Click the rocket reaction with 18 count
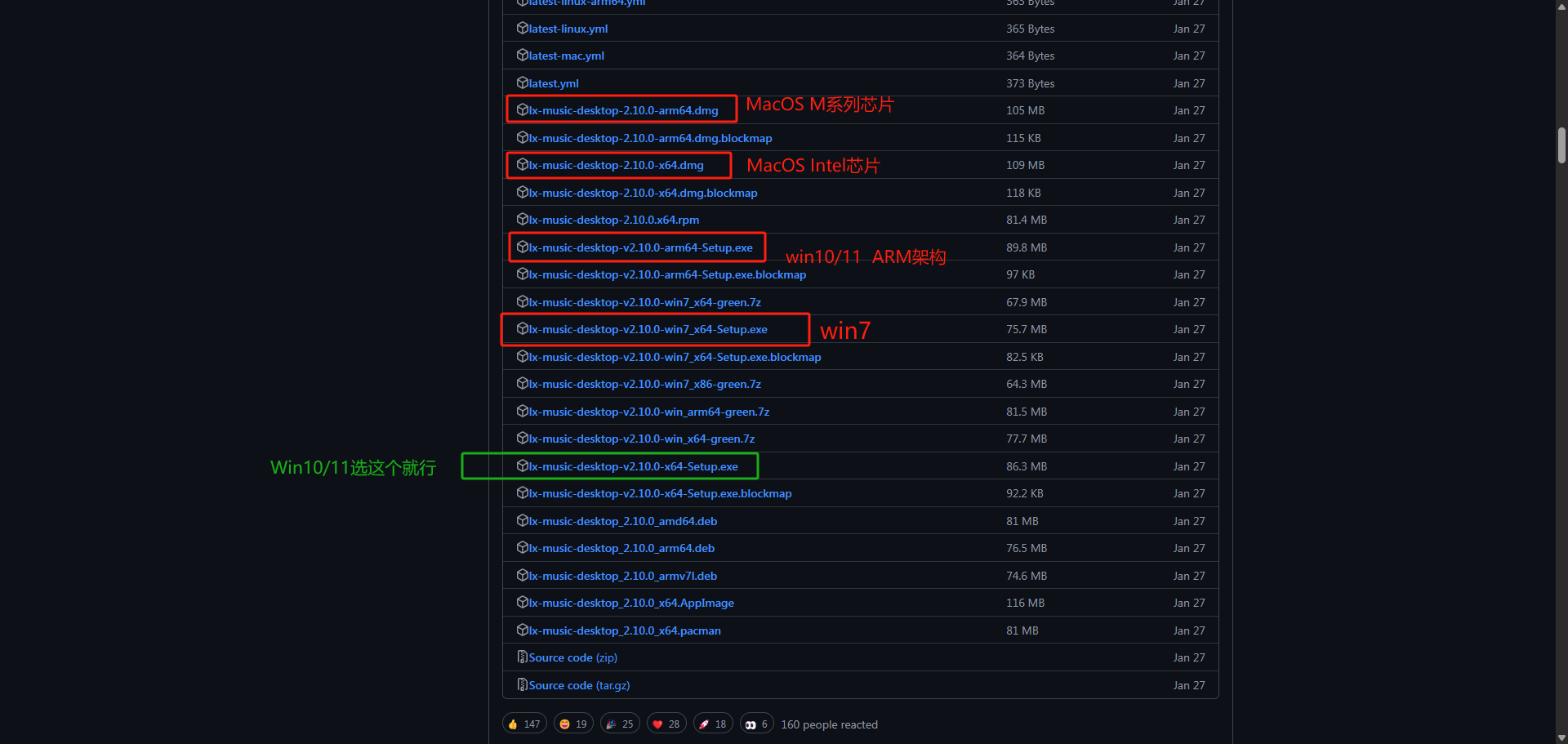 (712, 724)
